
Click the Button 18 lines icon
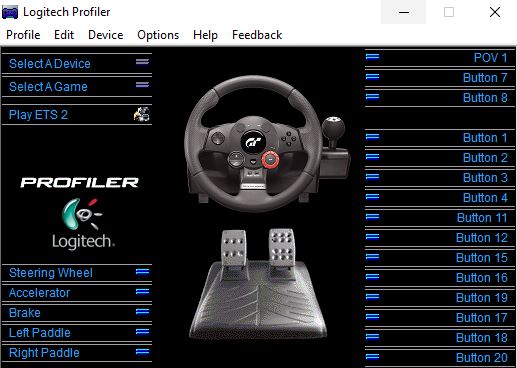pyautogui.click(x=372, y=337)
